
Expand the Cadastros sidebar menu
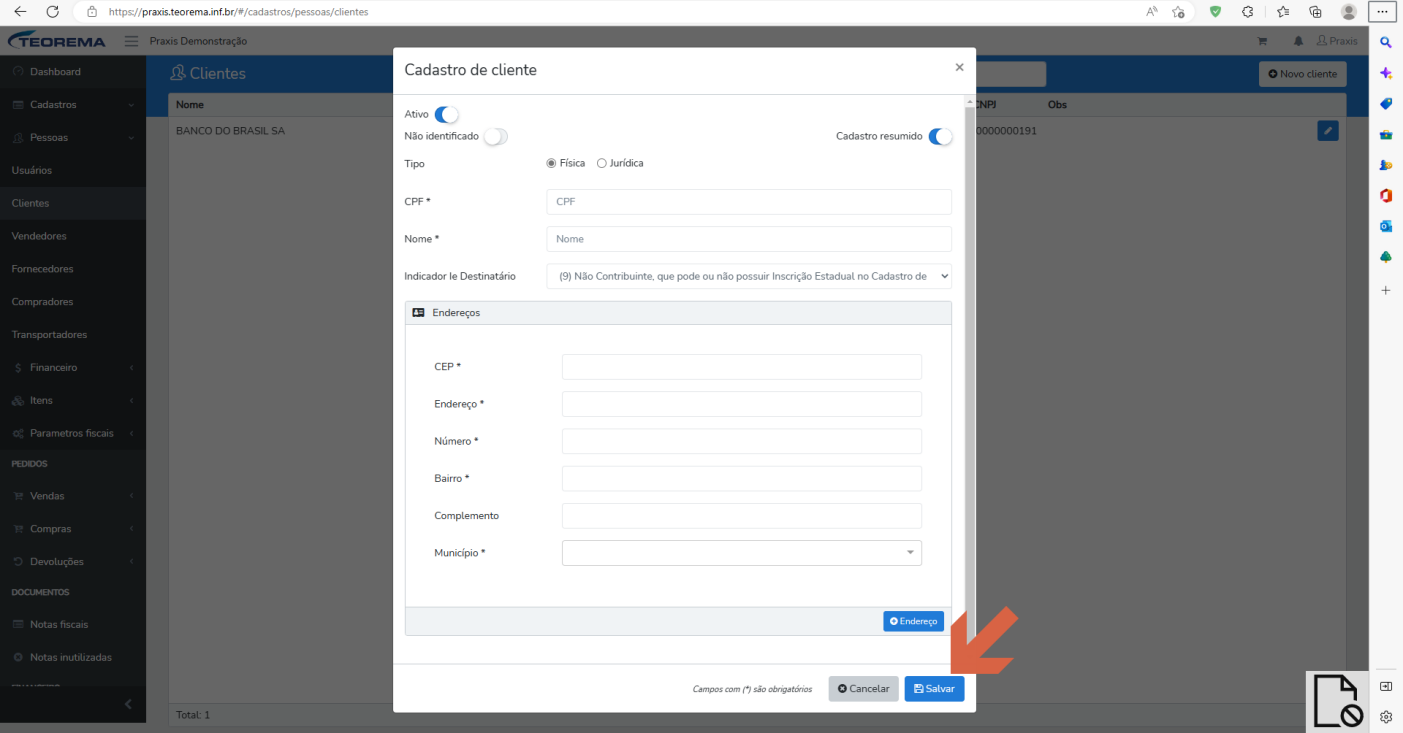73,105
